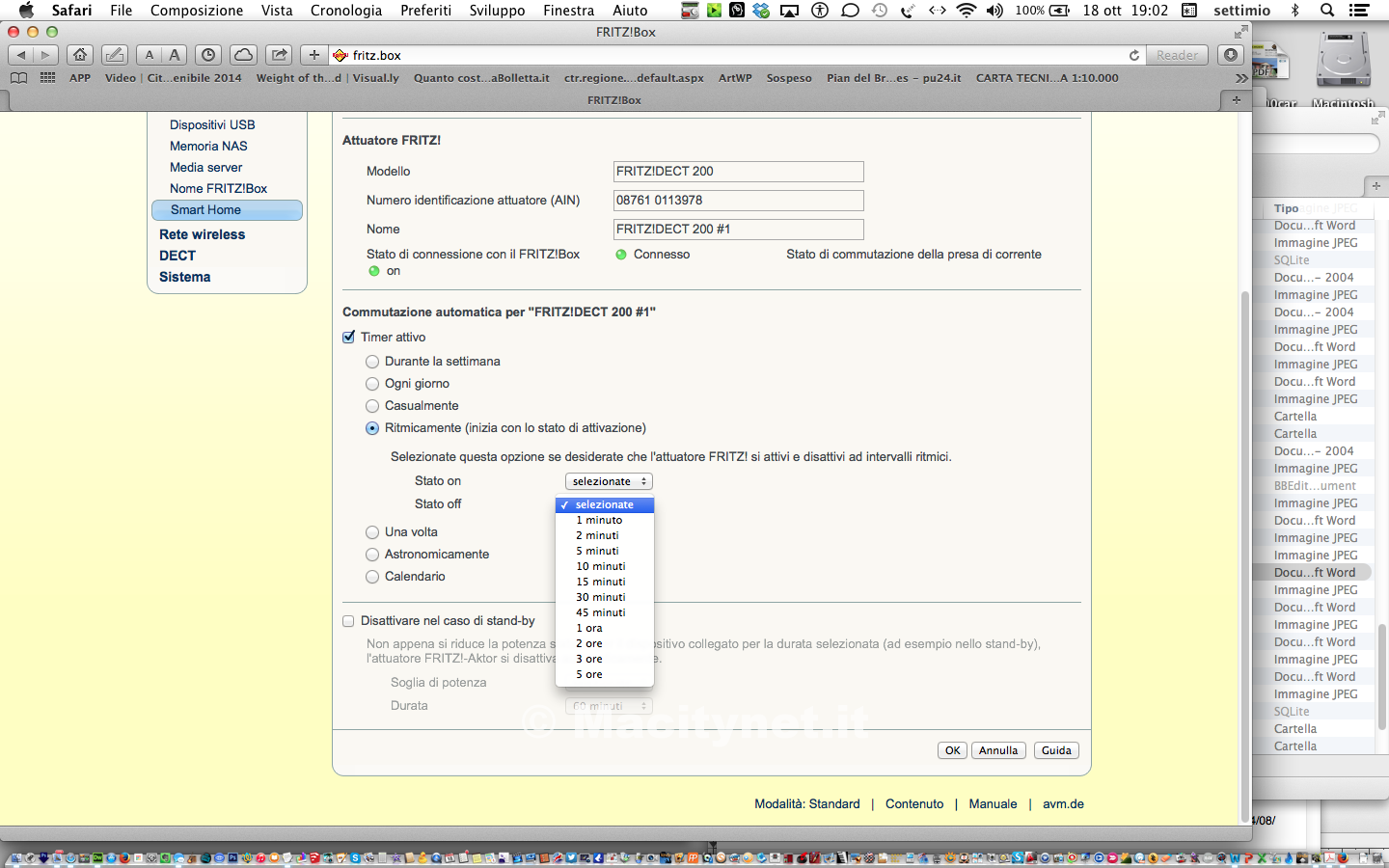Open the Preferiti menu
The height and width of the screenshot is (868, 1389).
(425, 11)
